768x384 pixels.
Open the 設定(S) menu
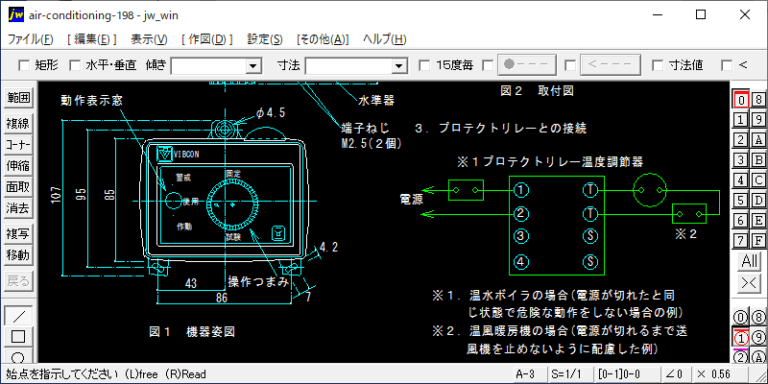pos(265,40)
